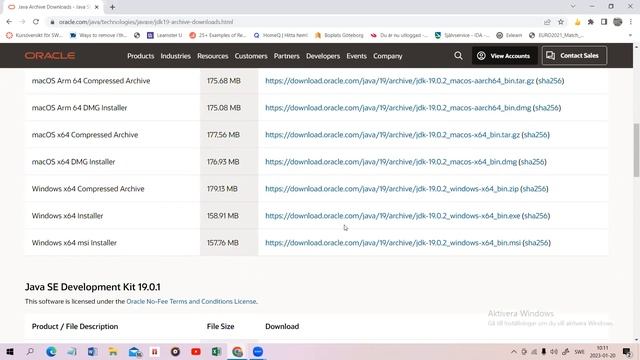640x360 pixels.
Task: Reload the Oracle page
Action: [36, 22]
